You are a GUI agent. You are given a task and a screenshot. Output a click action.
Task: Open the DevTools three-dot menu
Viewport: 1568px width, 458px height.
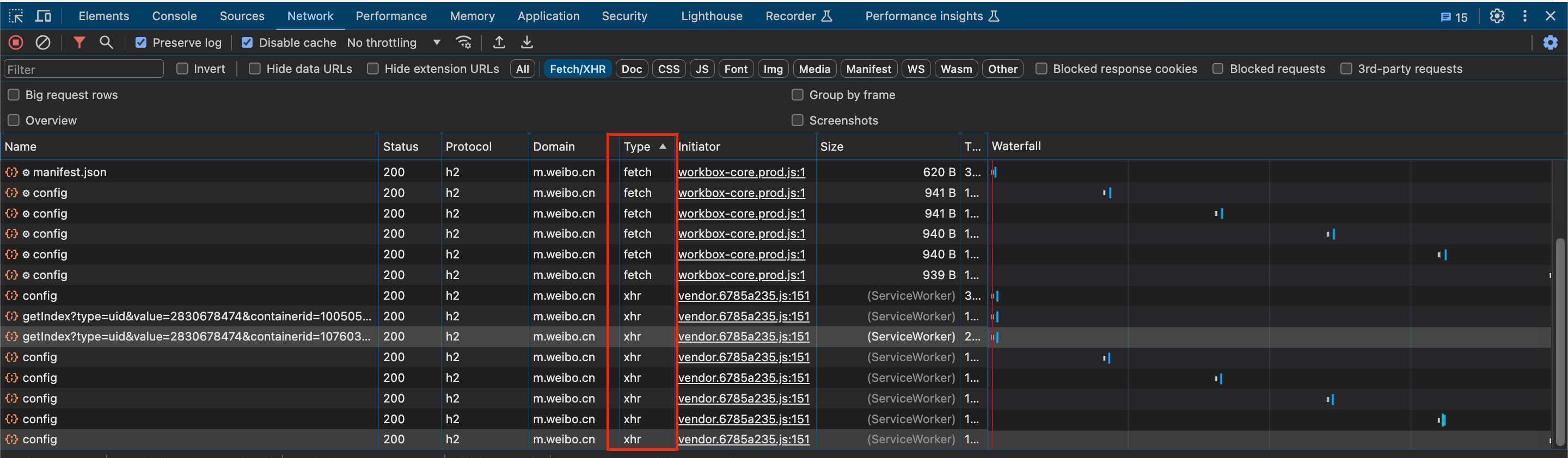[1525, 16]
